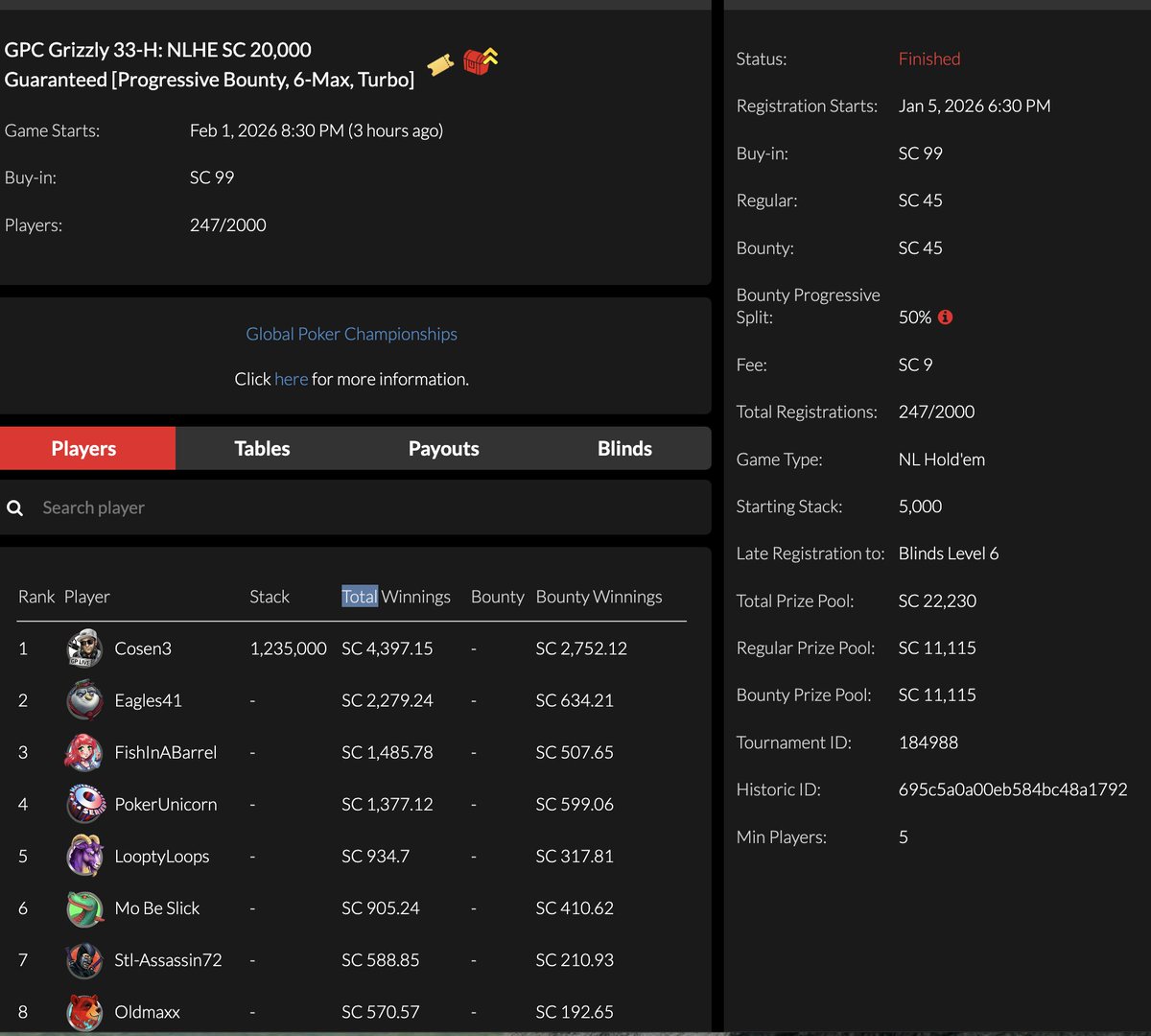Click the Tournament ID value 184988
The height and width of the screenshot is (1036, 1151).
928,742
